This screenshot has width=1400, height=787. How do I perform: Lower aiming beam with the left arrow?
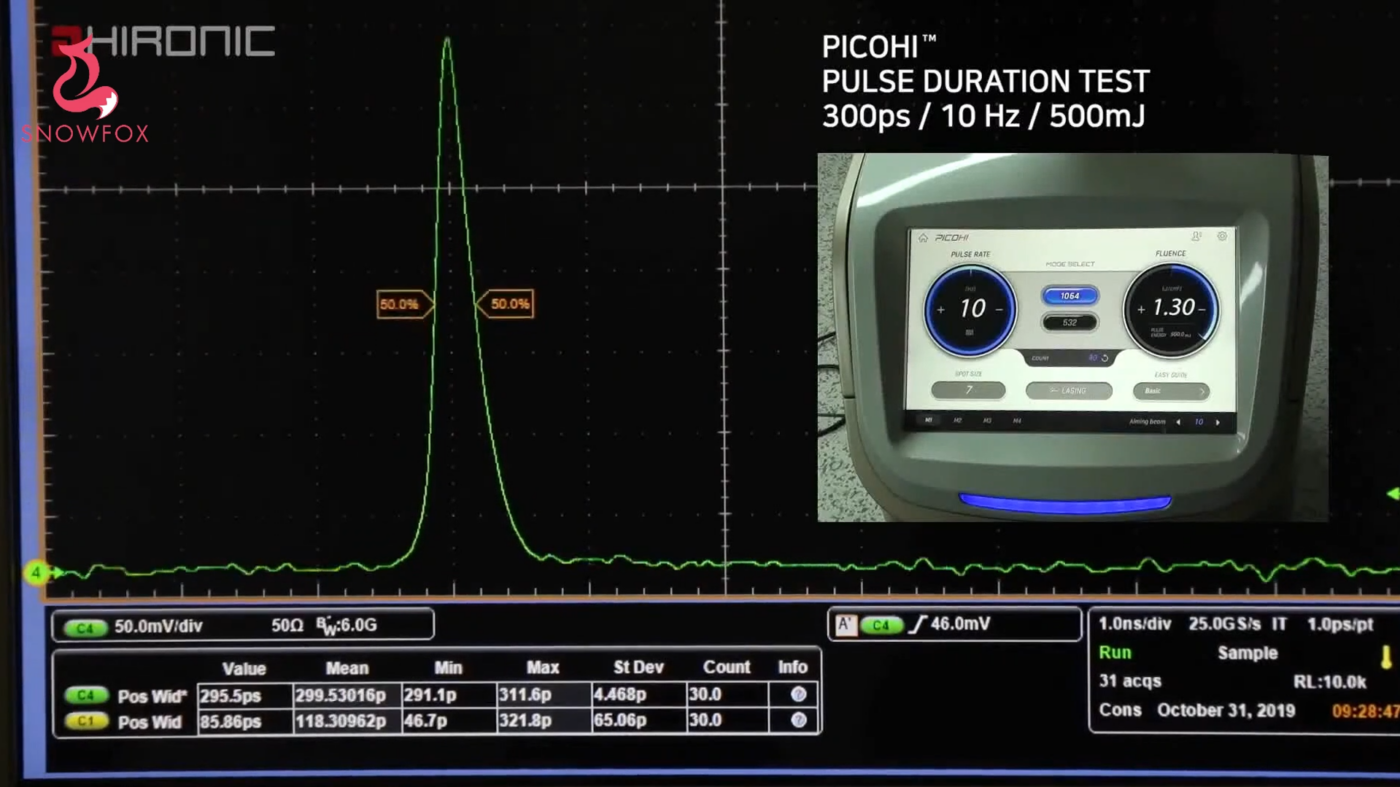coord(1178,422)
